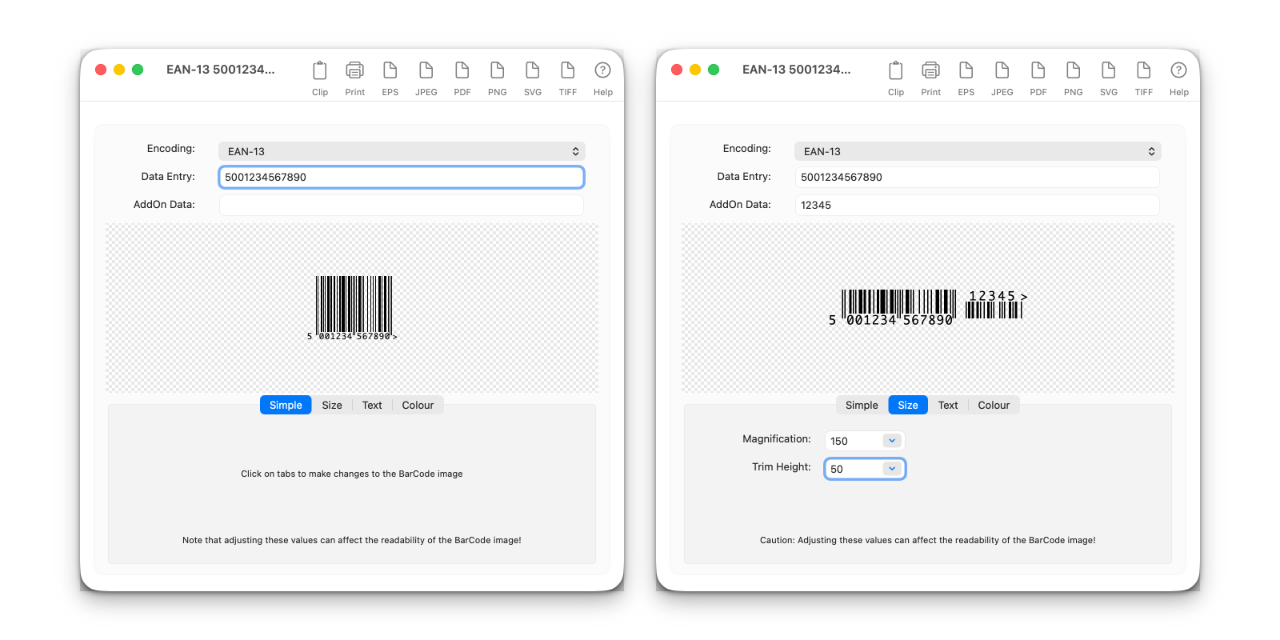Click barcode preview image in left window
The height and width of the screenshot is (640, 1280).
tap(352, 309)
